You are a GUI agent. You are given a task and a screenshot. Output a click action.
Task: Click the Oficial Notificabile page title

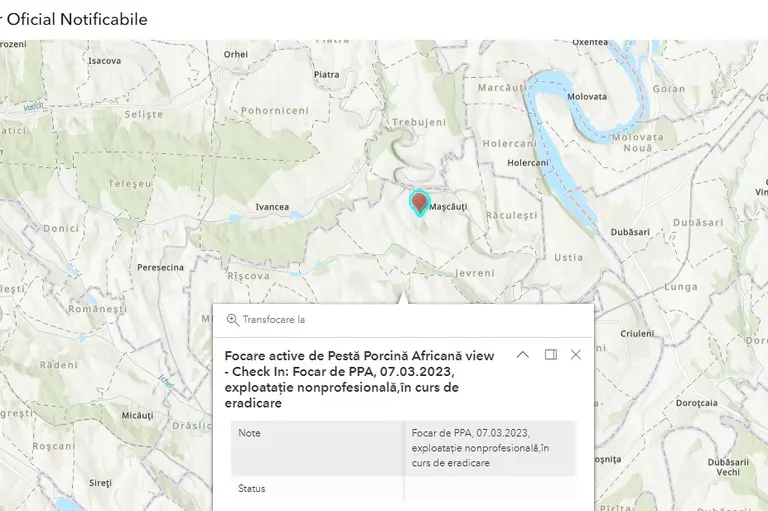tap(77, 19)
